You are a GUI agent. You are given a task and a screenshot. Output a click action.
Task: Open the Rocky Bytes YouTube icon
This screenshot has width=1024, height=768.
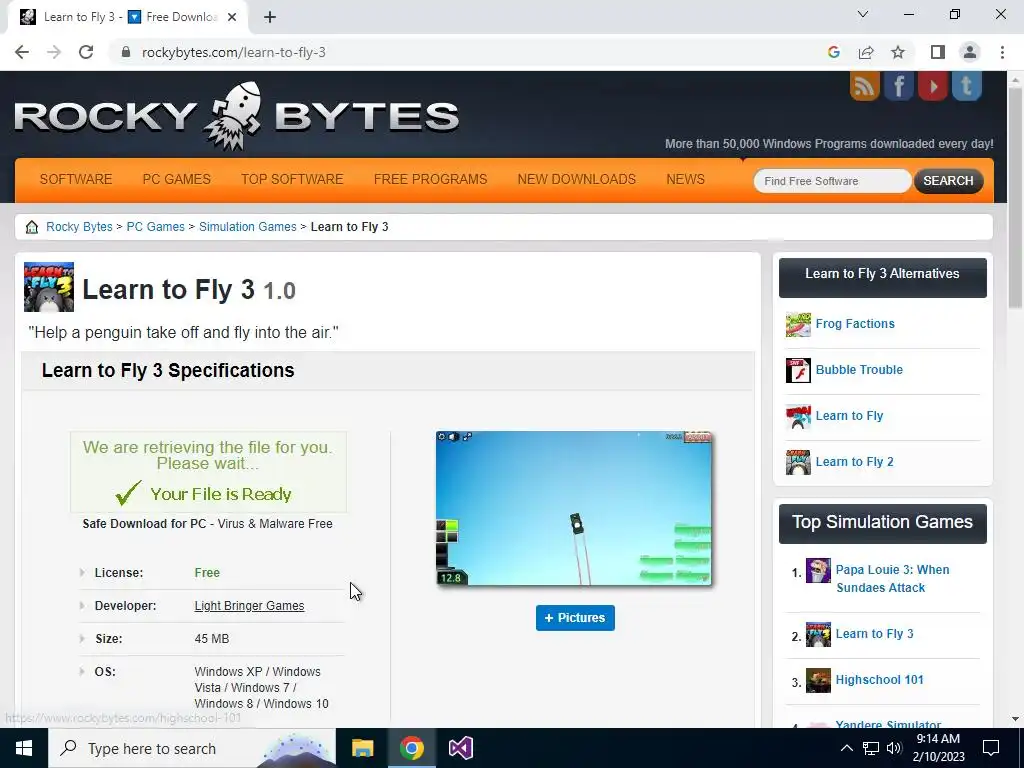933,86
